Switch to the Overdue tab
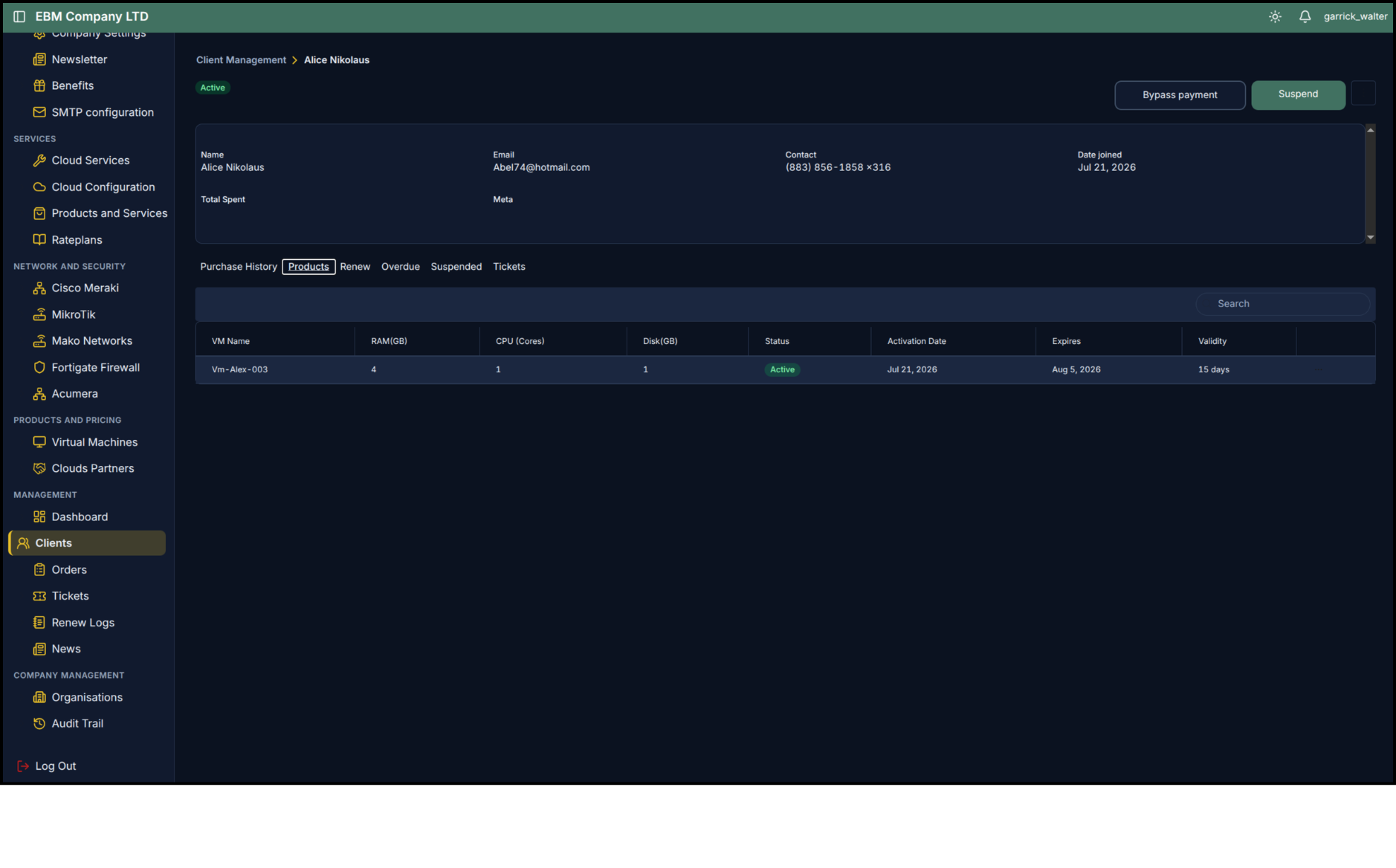This screenshot has height=868, width=1396. [x=401, y=267]
